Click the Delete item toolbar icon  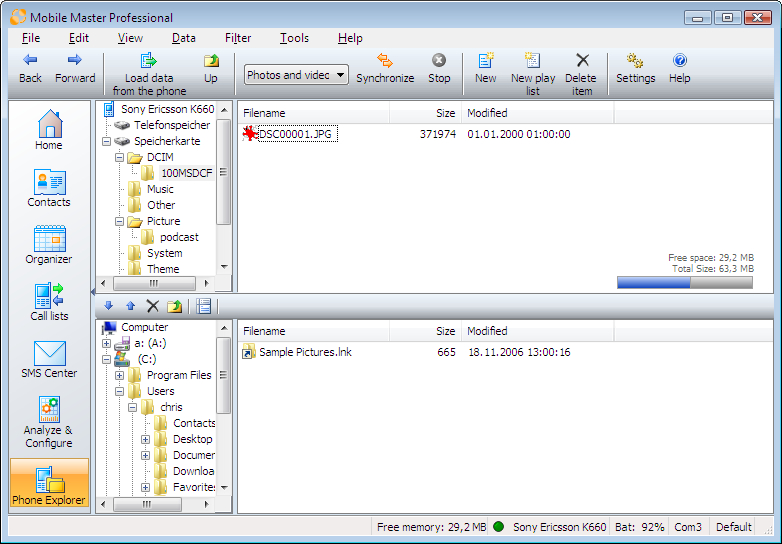(581, 69)
